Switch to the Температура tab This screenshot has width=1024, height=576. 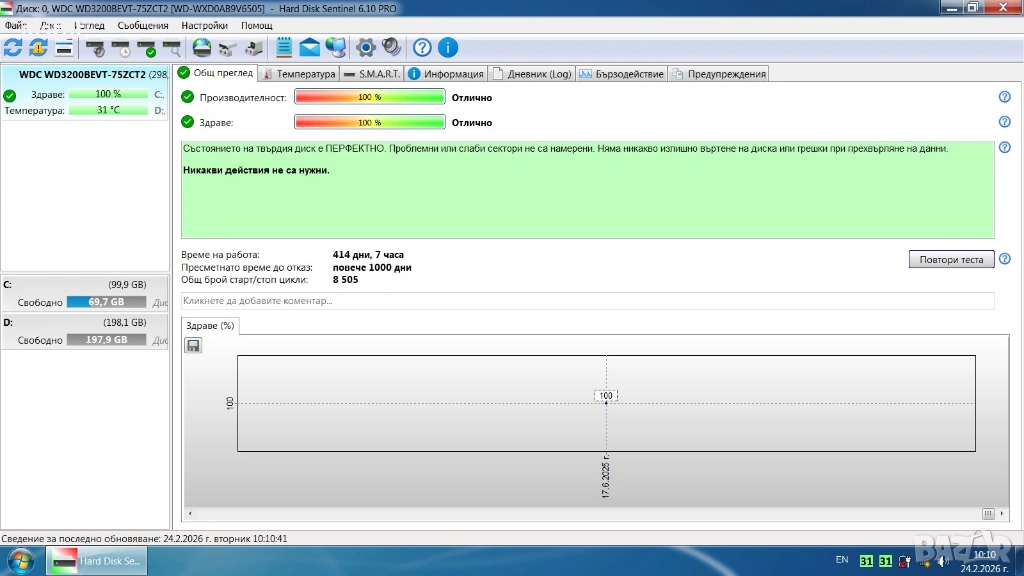tap(298, 74)
